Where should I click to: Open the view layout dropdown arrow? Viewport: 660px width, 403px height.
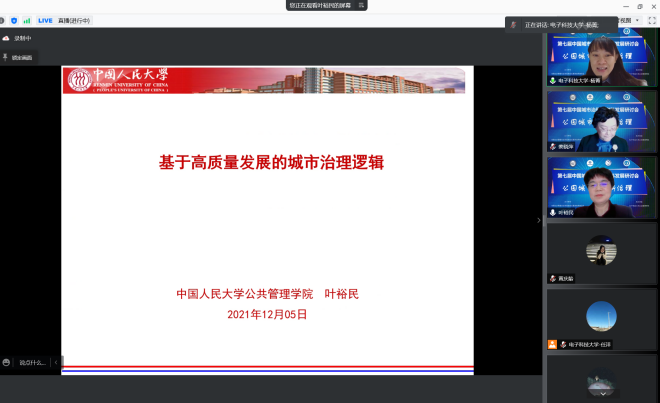coord(637,20)
